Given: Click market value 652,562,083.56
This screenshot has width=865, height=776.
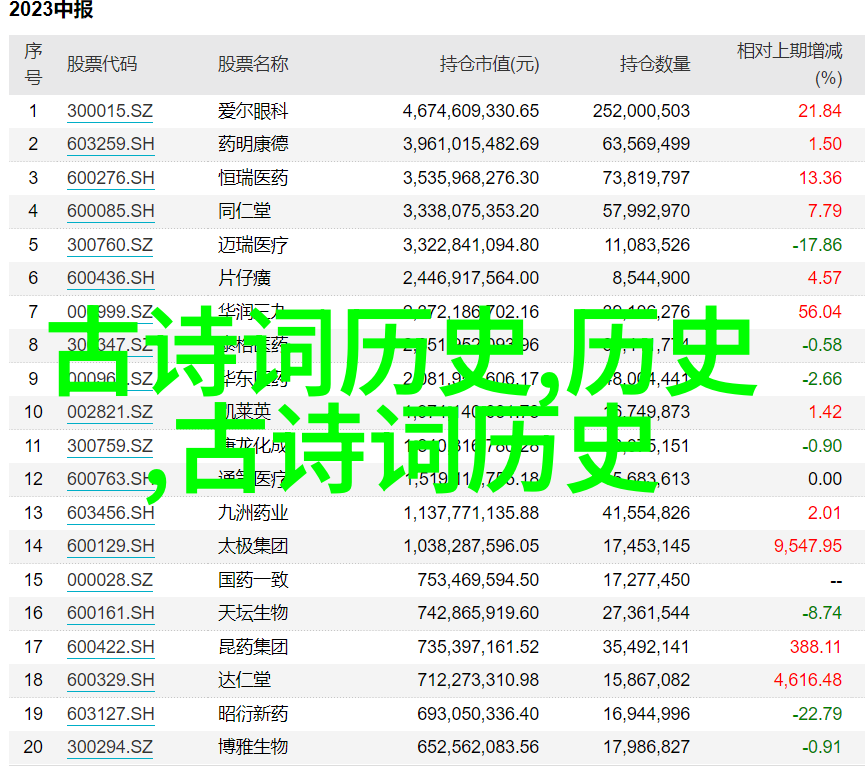Looking at the screenshot, I should click(x=478, y=747).
